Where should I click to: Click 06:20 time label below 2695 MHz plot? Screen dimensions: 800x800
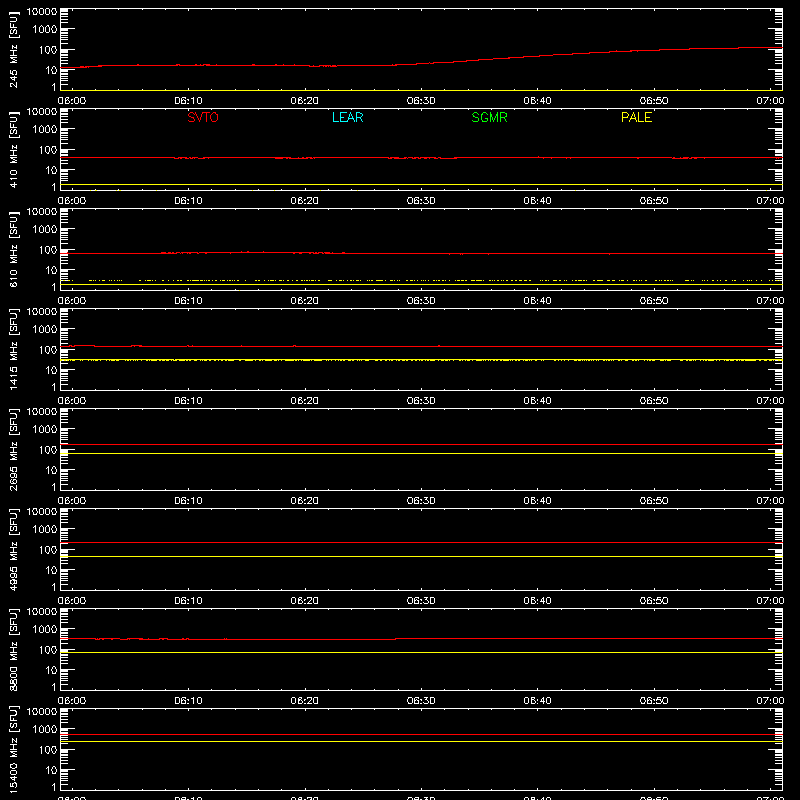(305, 501)
